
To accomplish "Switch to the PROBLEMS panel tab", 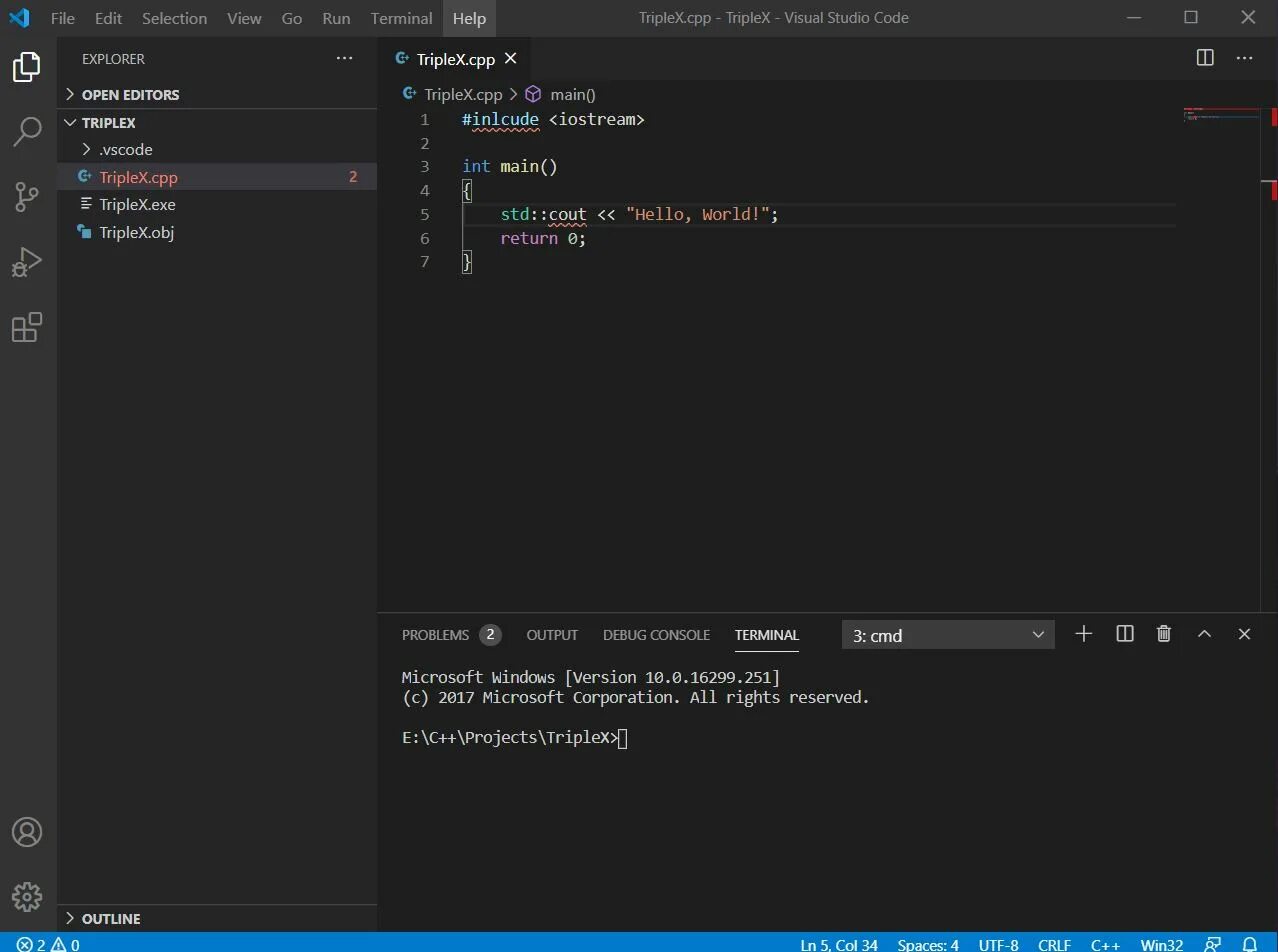I will tap(435, 635).
